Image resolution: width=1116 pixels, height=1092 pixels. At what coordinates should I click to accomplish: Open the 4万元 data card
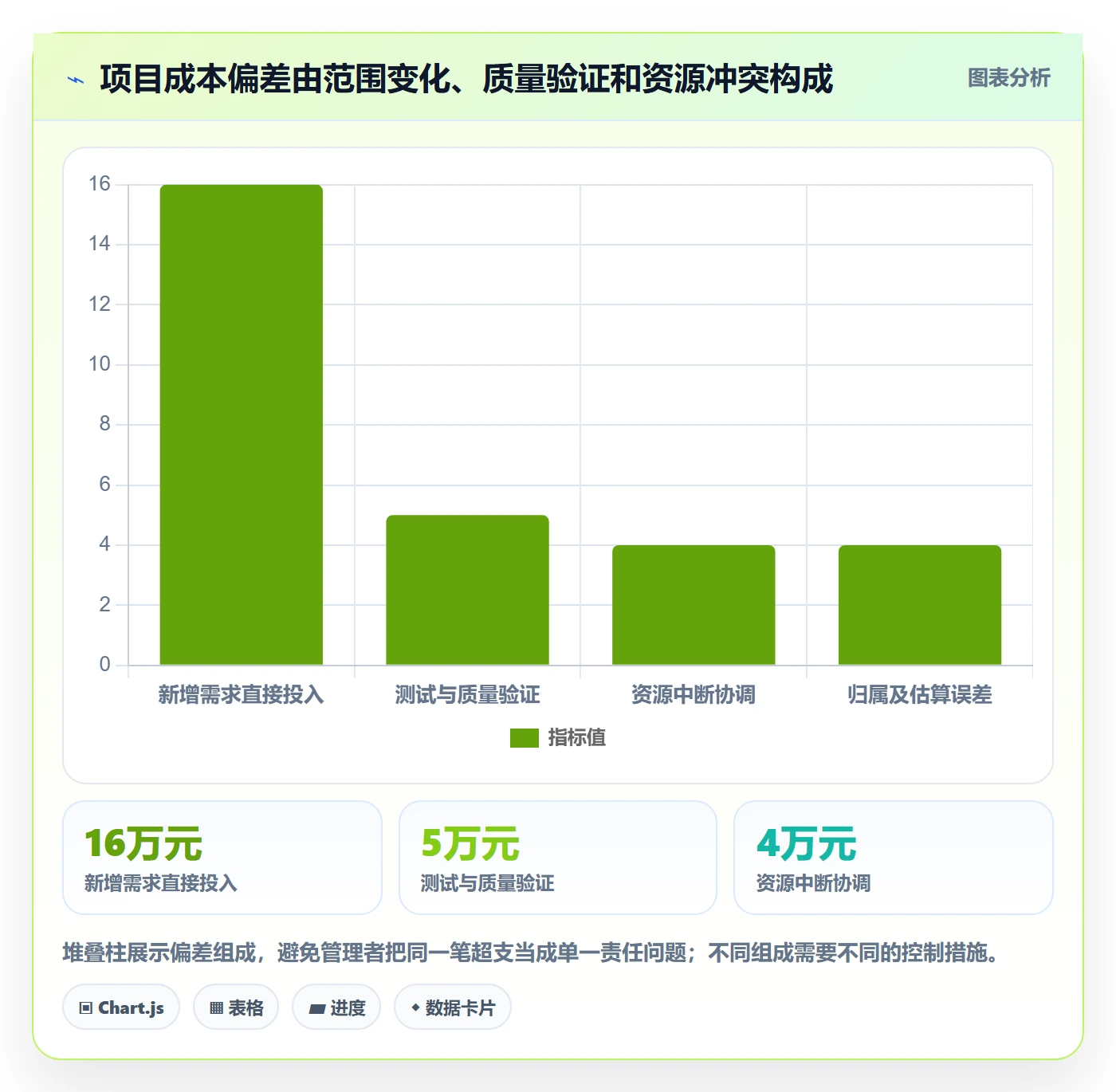pos(894,858)
